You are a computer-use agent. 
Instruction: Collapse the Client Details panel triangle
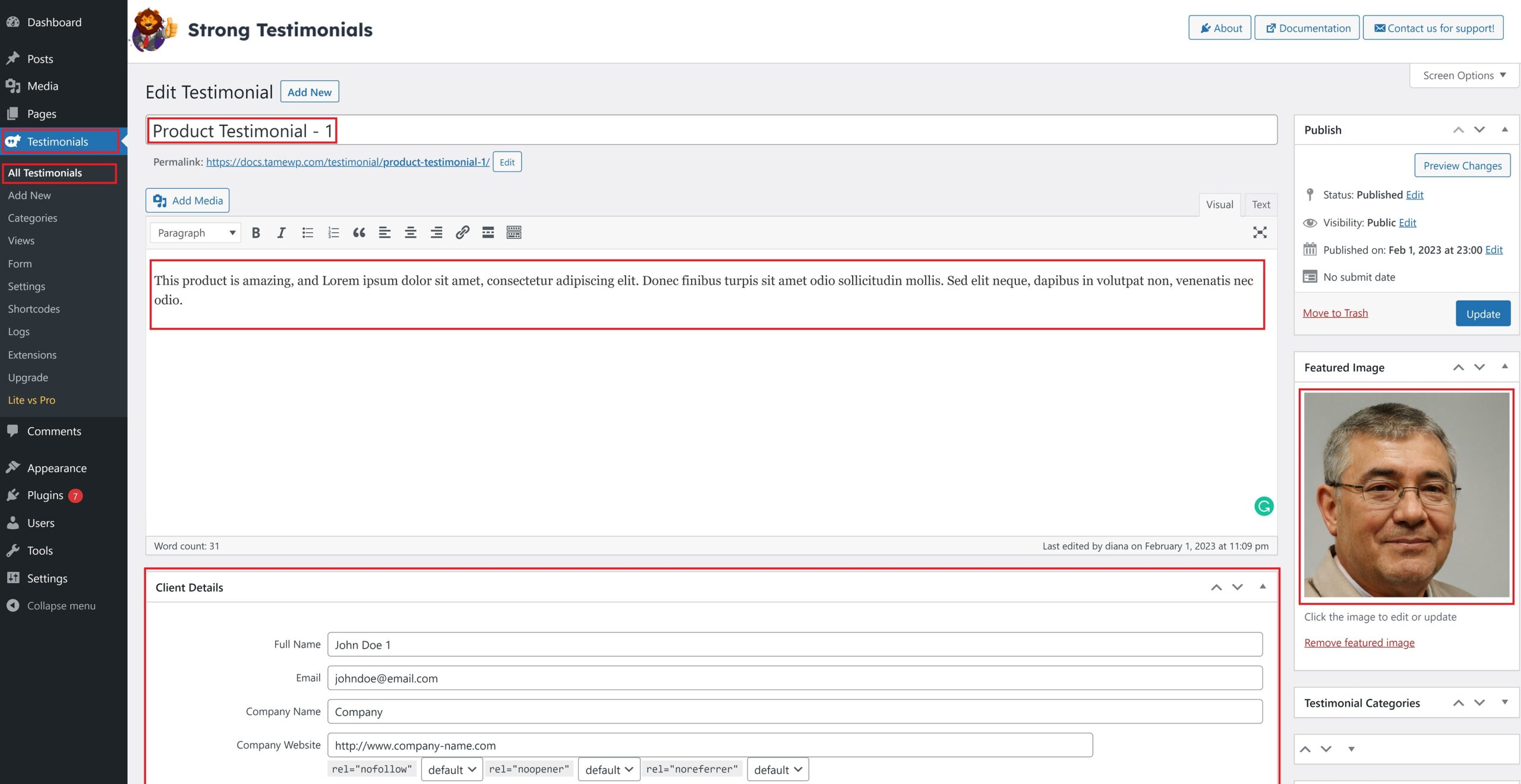click(x=1263, y=587)
